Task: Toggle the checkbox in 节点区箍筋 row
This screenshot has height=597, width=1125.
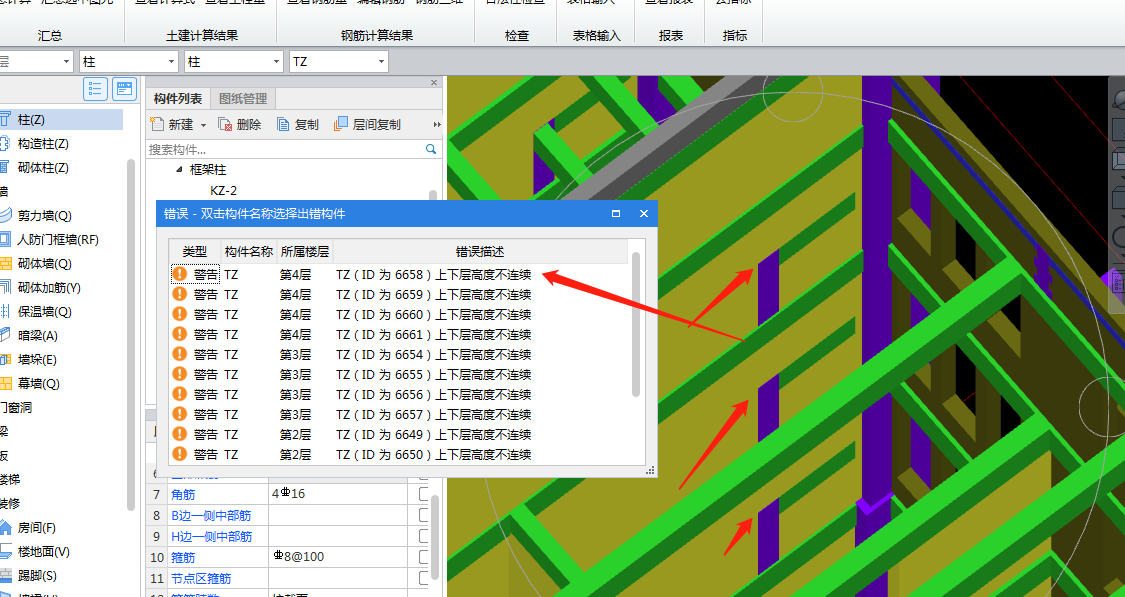Action: click(423, 577)
